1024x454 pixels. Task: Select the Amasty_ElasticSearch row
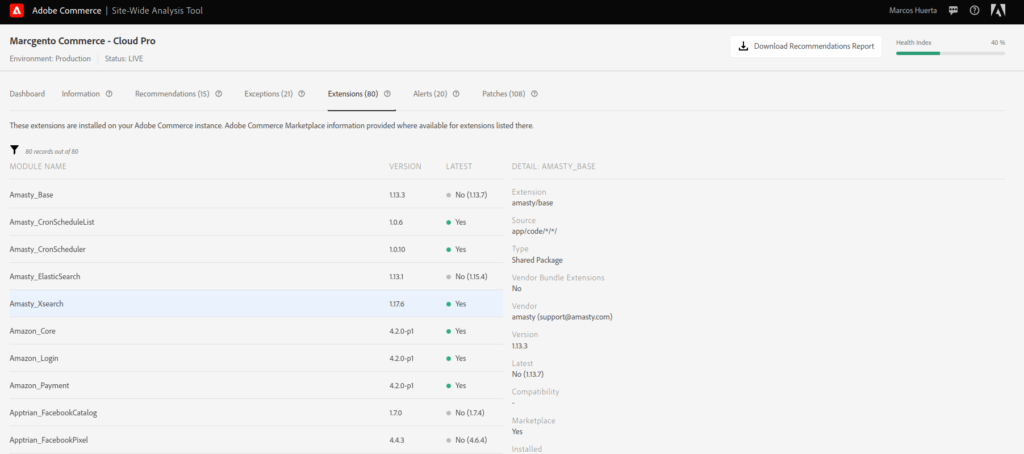(x=256, y=276)
